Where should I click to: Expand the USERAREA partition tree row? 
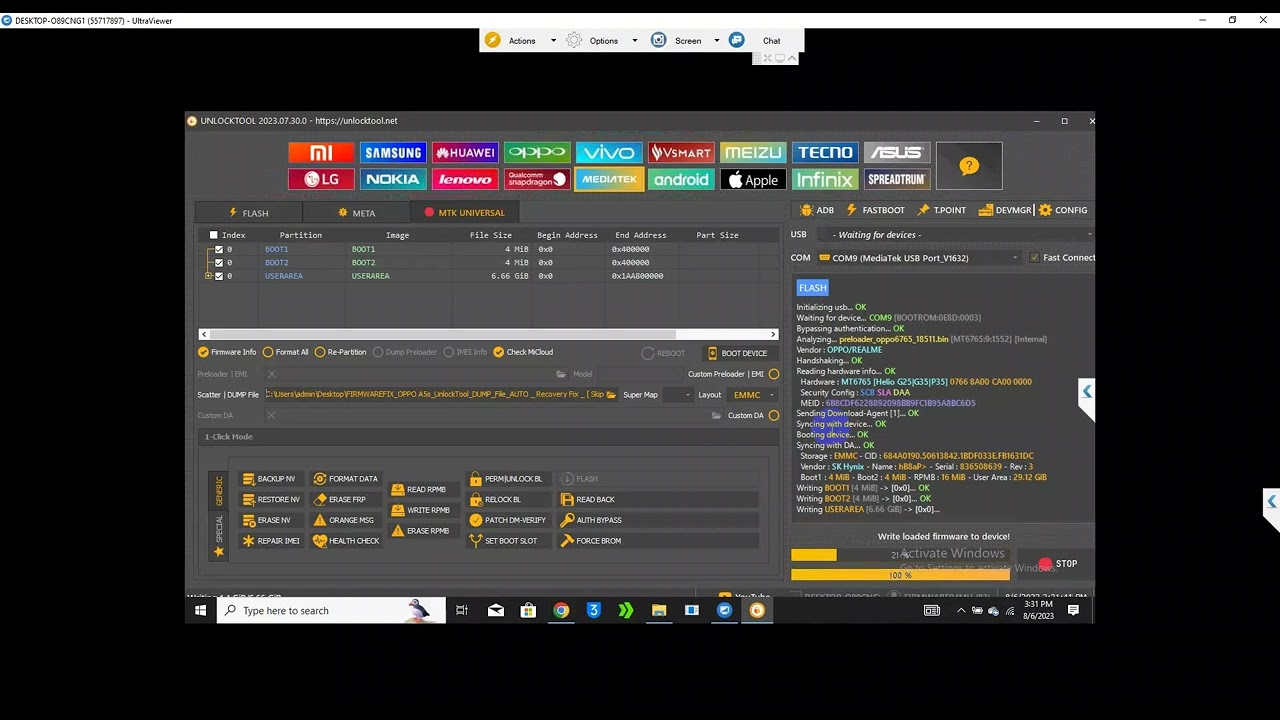(208, 276)
